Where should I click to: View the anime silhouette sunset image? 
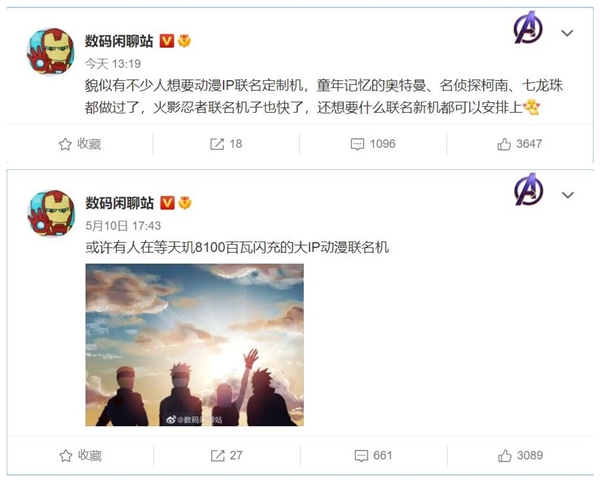[x=194, y=345]
